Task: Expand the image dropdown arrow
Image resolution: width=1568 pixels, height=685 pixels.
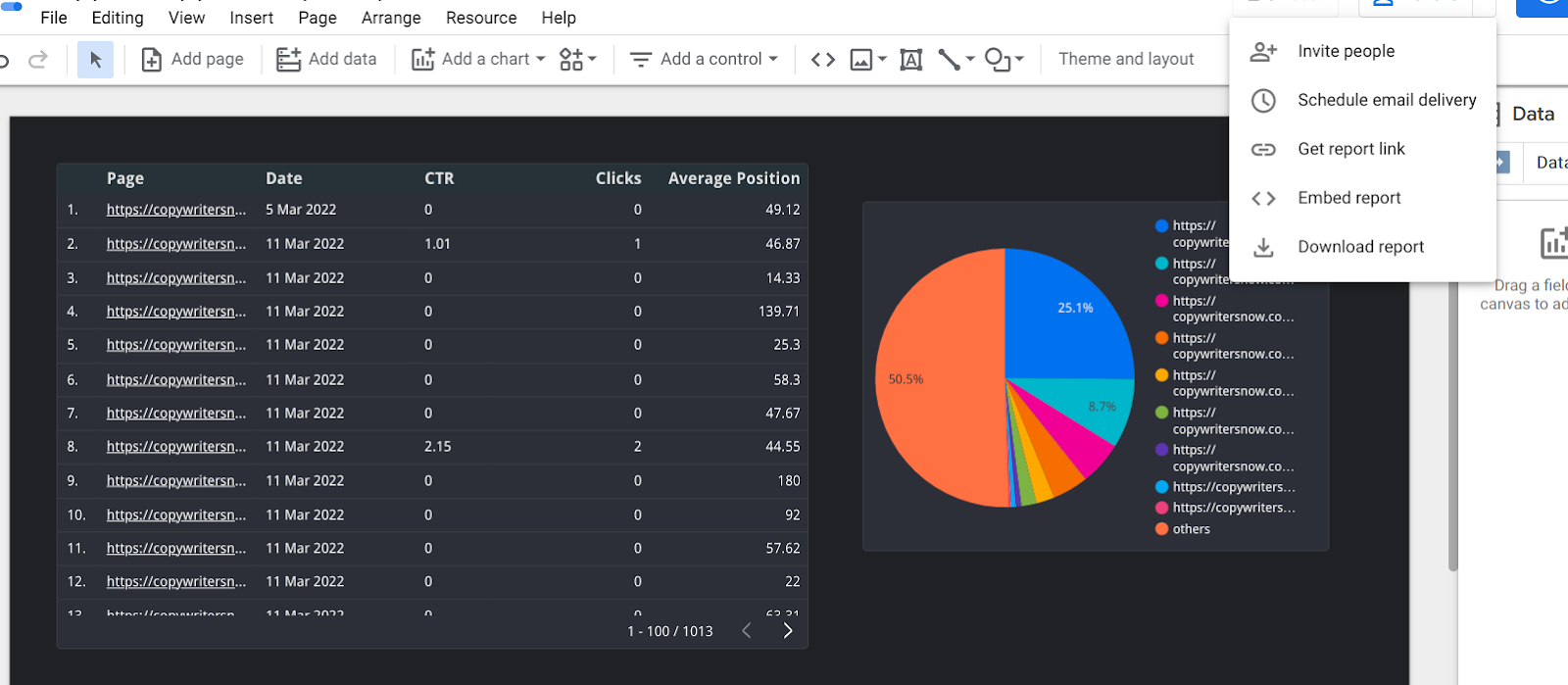Action: (x=882, y=60)
